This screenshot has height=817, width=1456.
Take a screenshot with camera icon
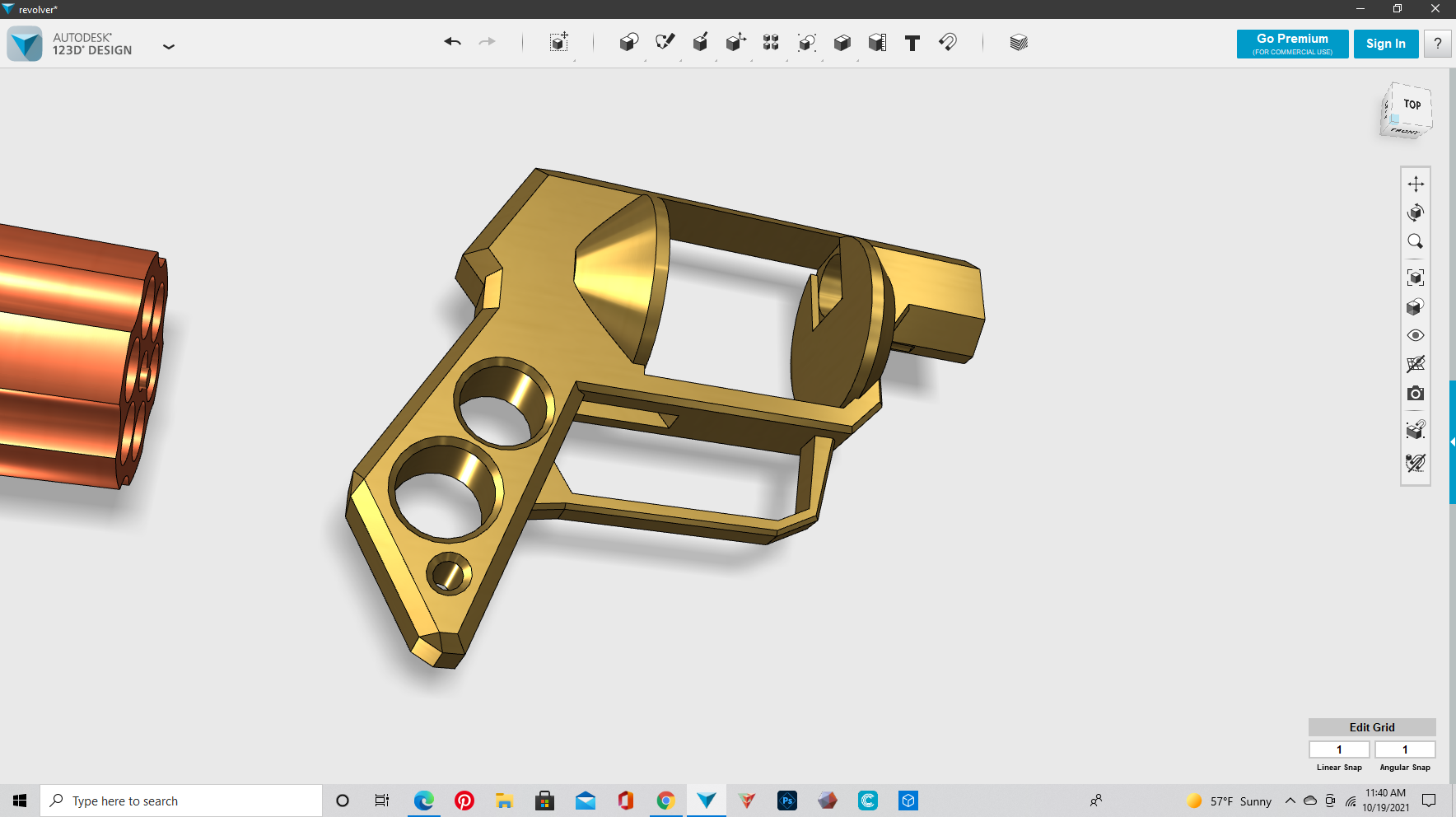[x=1416, y=394]
